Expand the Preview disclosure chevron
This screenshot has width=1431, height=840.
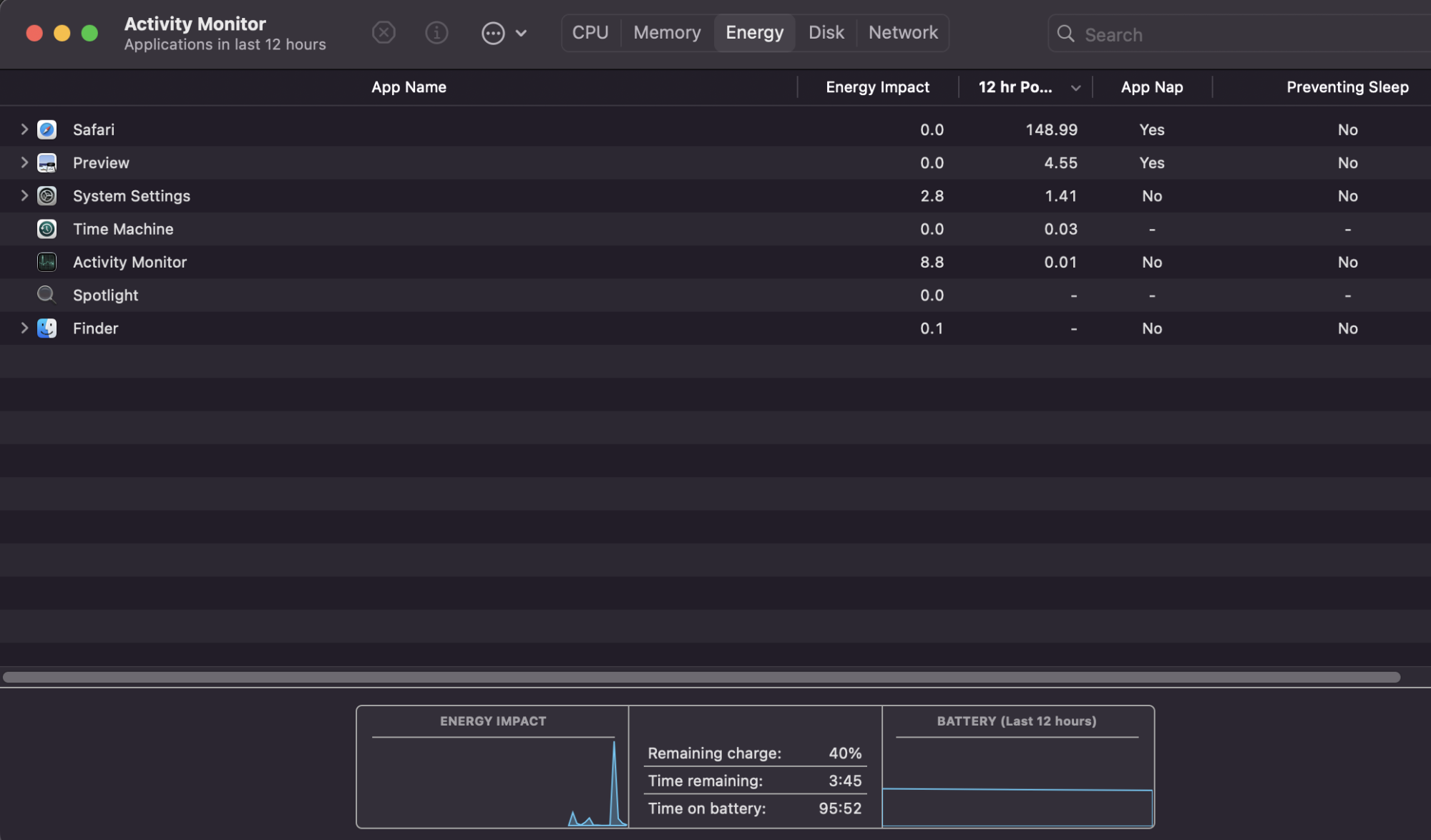[x=24, y=163]
